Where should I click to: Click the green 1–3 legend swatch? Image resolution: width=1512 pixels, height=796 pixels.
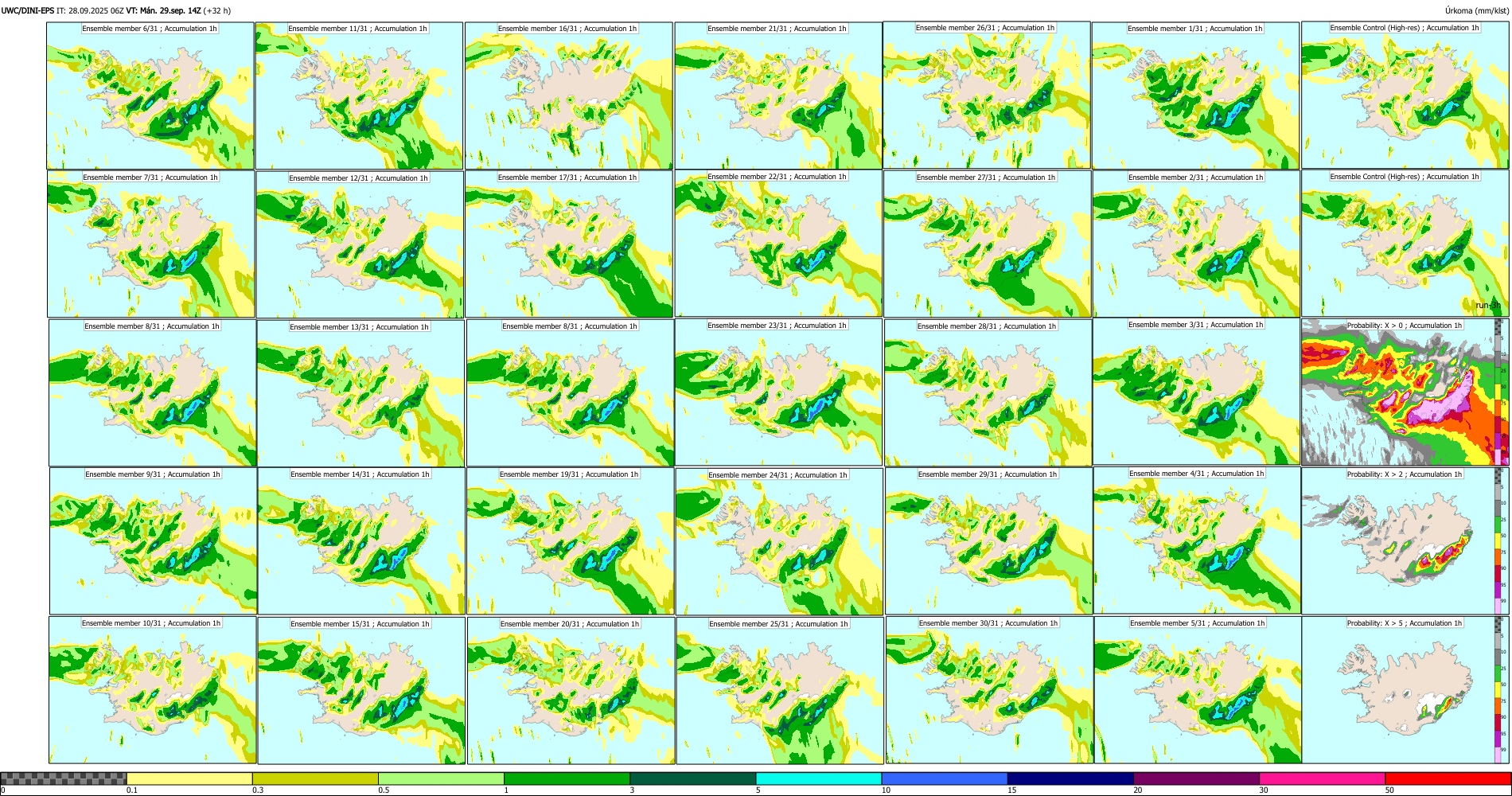567,778
